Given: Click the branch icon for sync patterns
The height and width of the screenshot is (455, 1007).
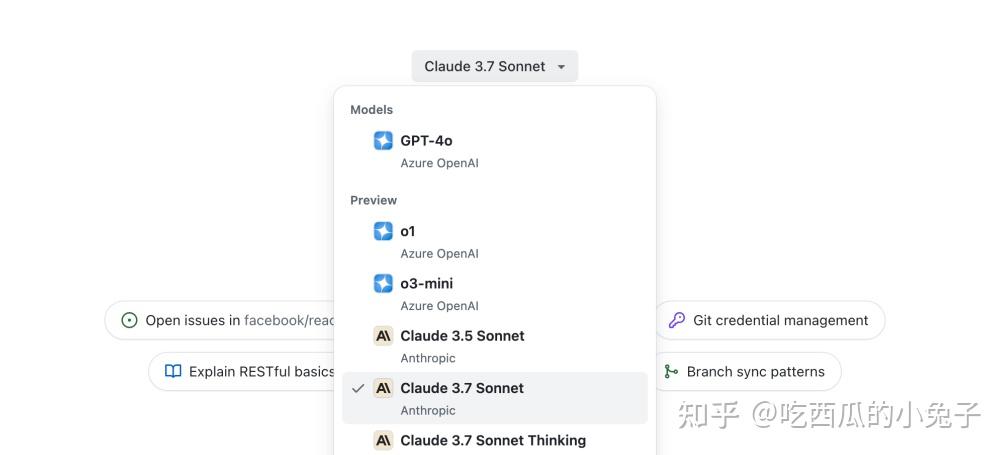Looking at the screenshot, I should (671, 372).
